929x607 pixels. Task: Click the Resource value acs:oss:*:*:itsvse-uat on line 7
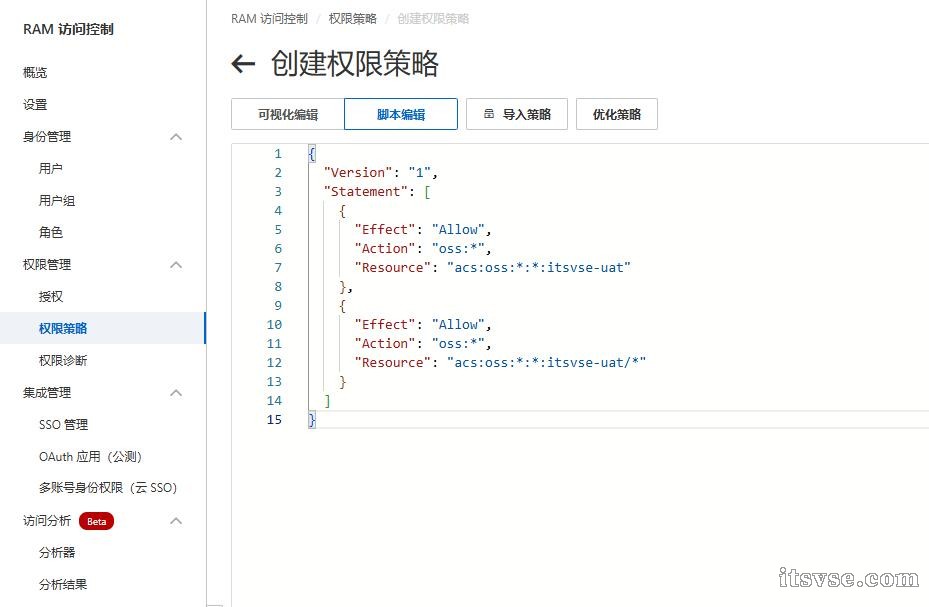pyautogui.click(x=539, y=267)
